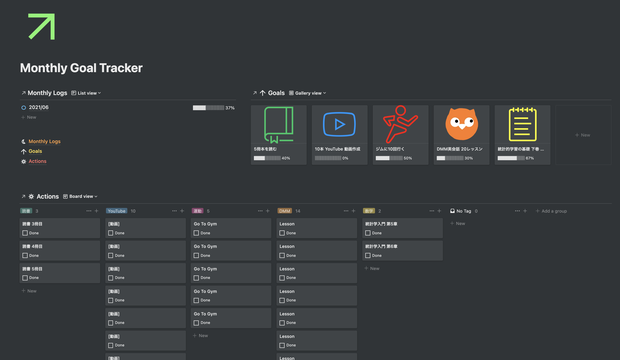The height and width of the screenshot is (360, 620).
Task: Click New card in Goals gallery
Action: pyautogui.click(x=583, y=135)
